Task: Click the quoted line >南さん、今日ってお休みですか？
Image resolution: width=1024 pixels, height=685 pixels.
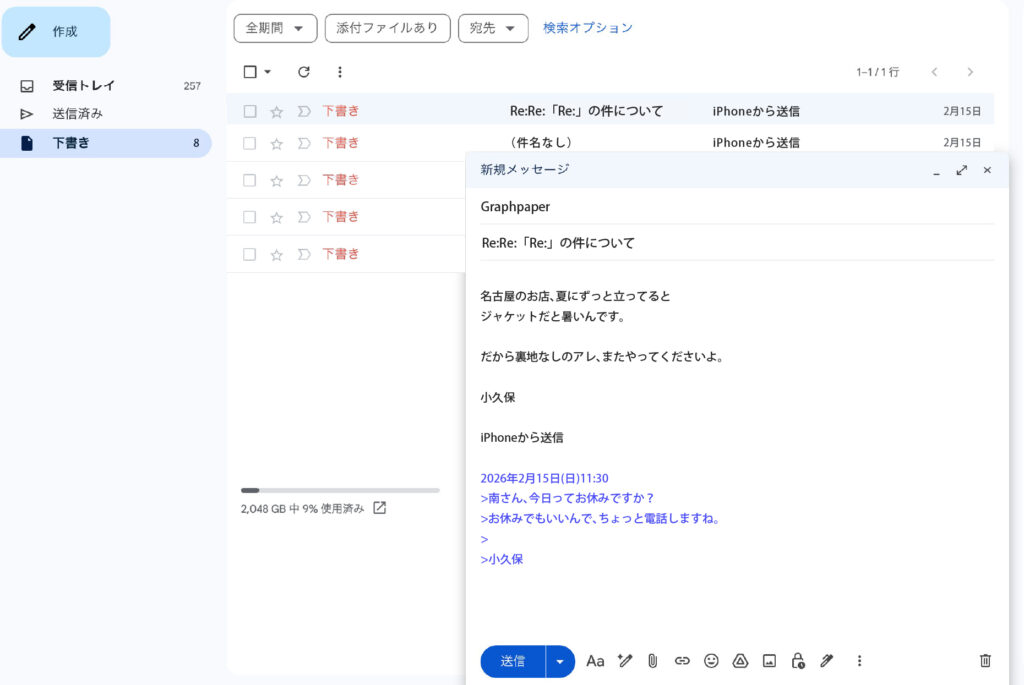Action: tap(567, 498)
